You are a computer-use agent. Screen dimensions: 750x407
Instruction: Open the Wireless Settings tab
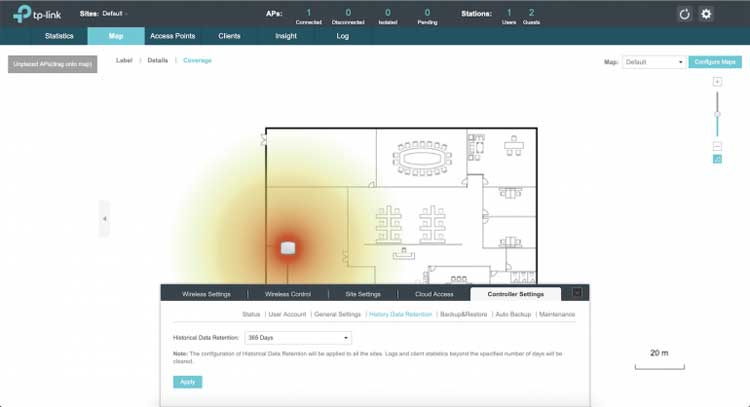tap(205, 294)
